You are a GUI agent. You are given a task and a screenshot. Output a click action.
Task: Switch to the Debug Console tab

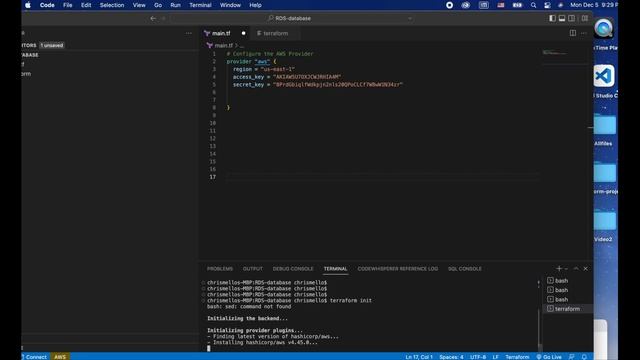pos(293,269)
